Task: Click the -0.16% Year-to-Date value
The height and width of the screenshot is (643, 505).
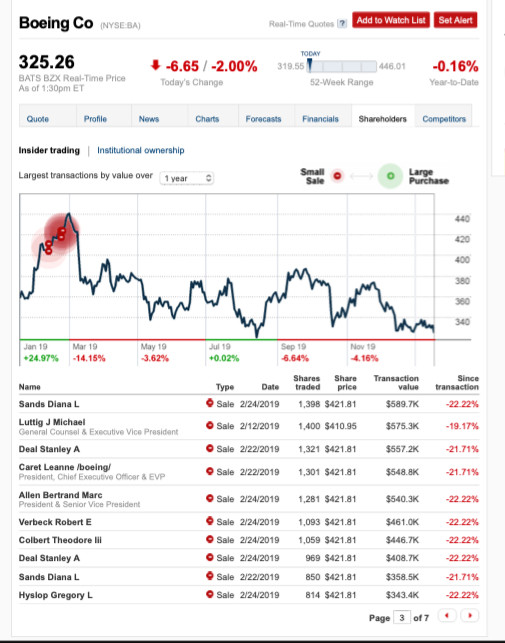Action: point(455,66)
